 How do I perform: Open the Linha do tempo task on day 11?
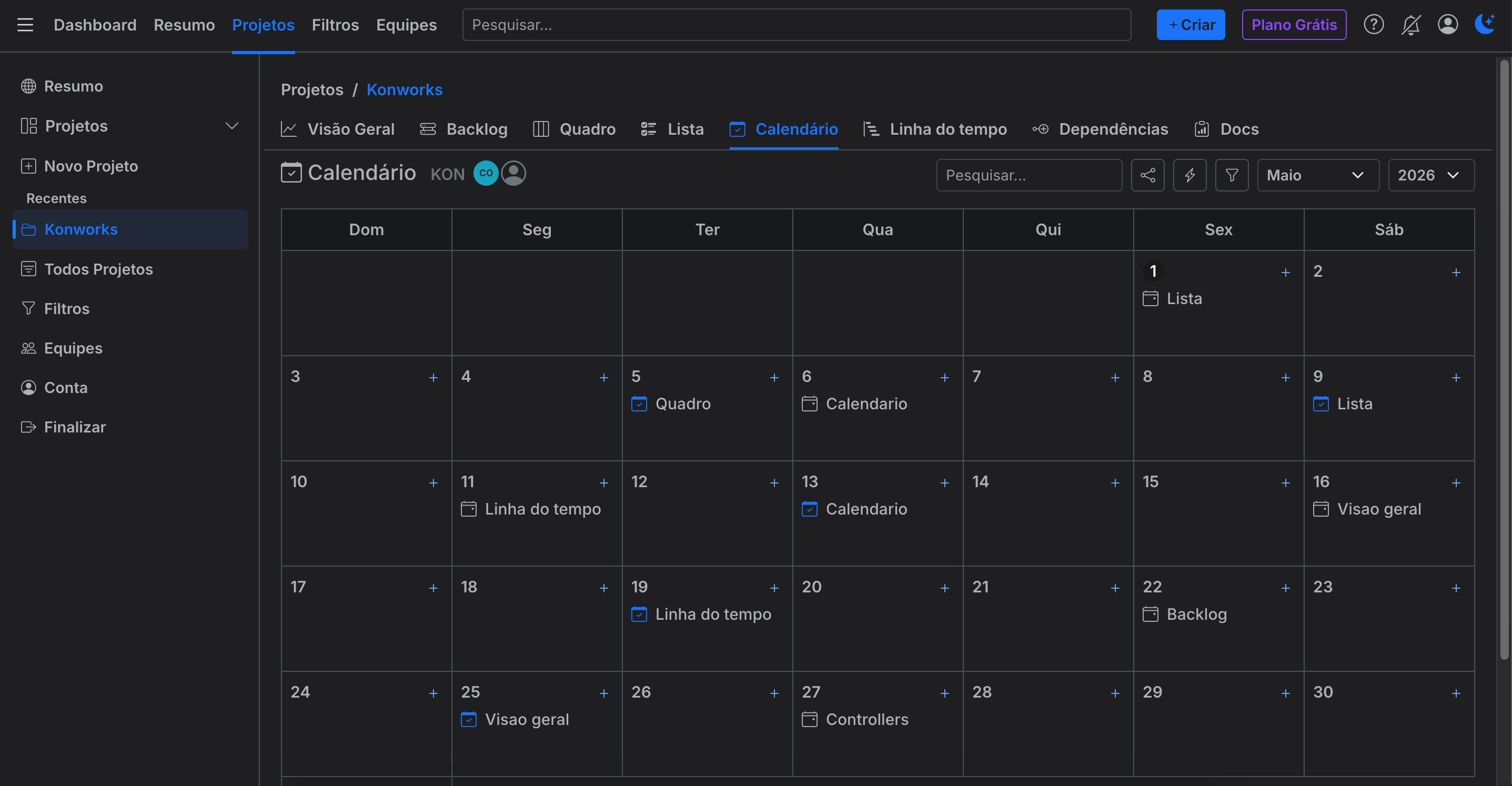pyautogui.click(x=531, y=509)
